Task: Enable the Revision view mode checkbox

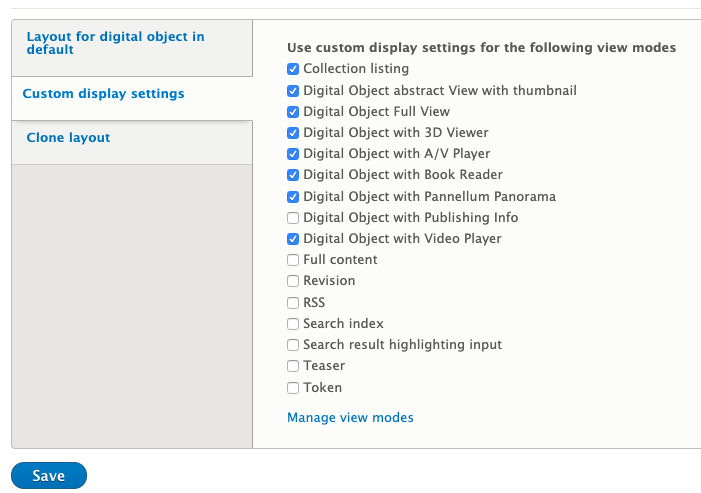Action: tap(293, 281)
